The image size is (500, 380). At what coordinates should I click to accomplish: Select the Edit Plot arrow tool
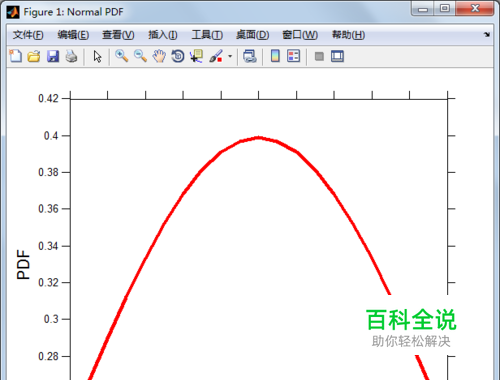(97, 56)
